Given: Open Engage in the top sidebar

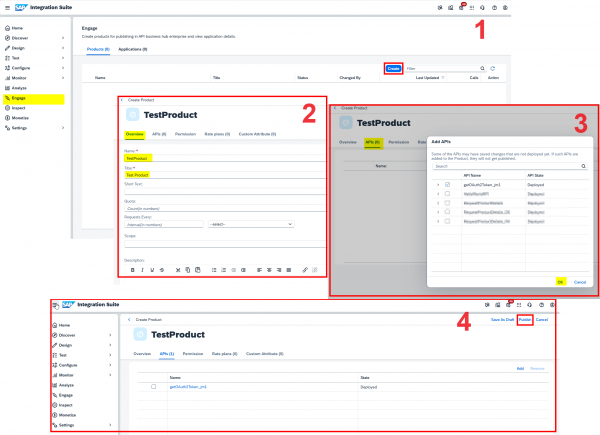Looking at the screenshot, I should (21, 99).
